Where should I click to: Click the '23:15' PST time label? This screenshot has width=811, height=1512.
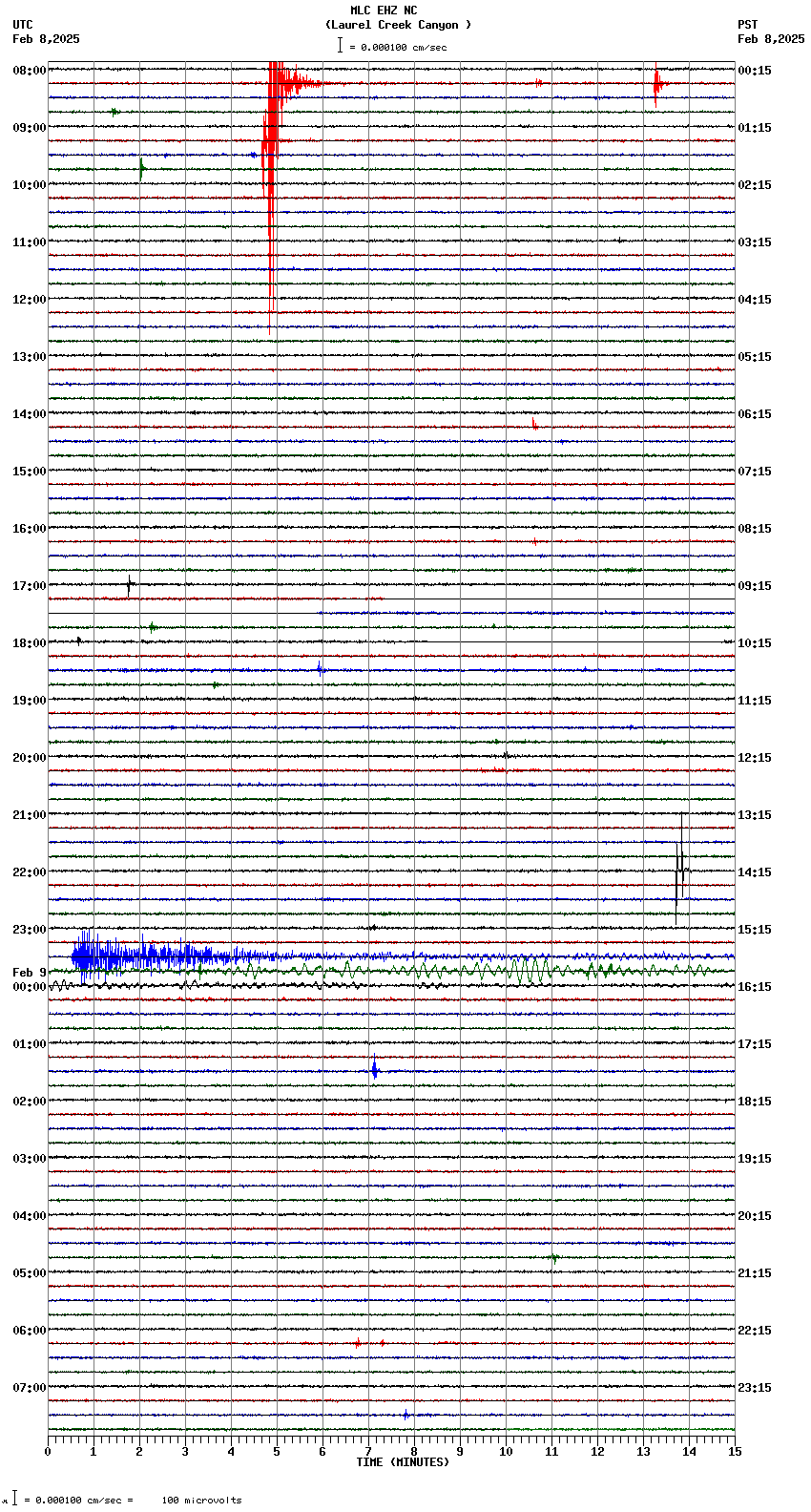(x=755, y=1388)
